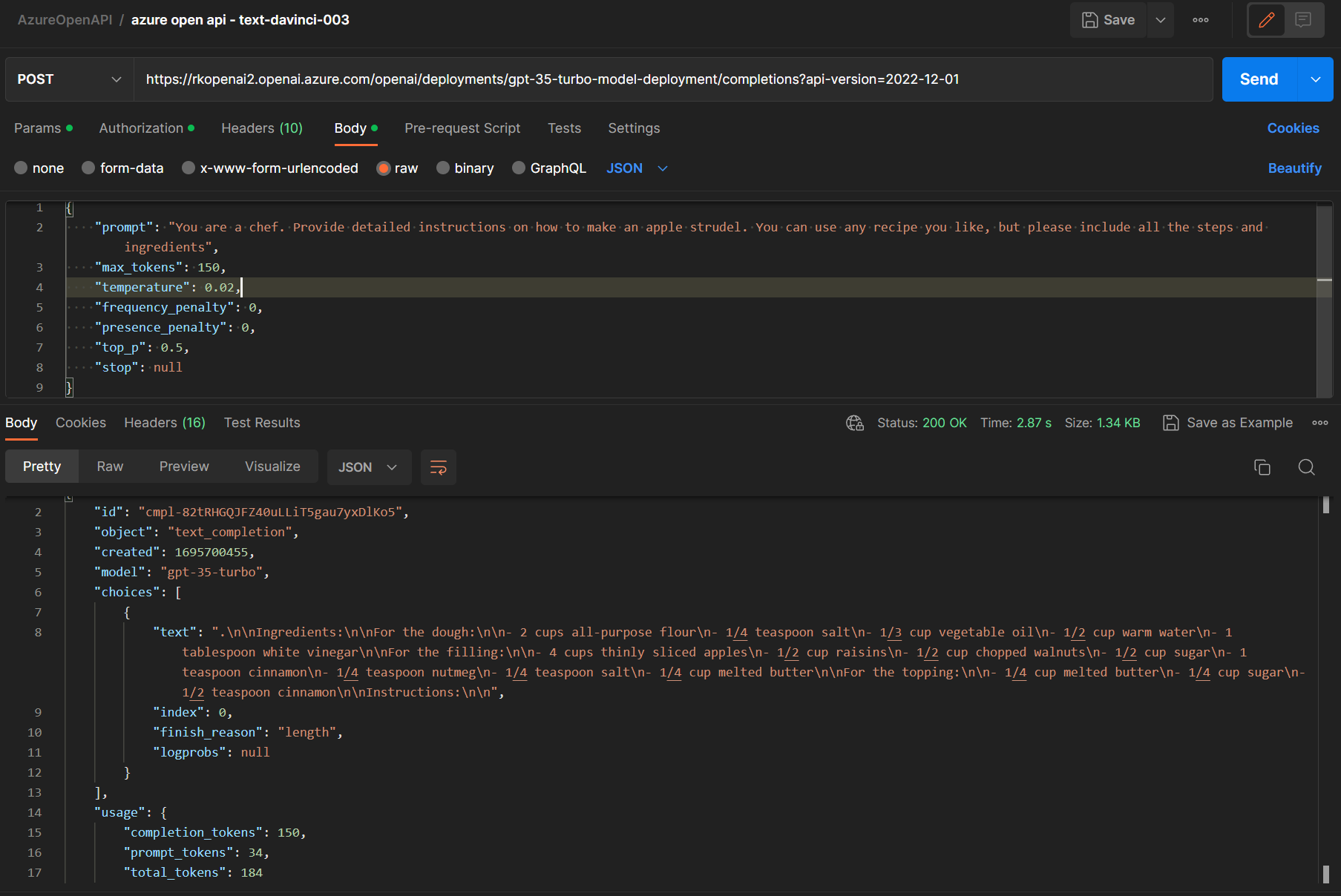
Task: Expand the Send button dropdown arrow
Action: 1316,79
